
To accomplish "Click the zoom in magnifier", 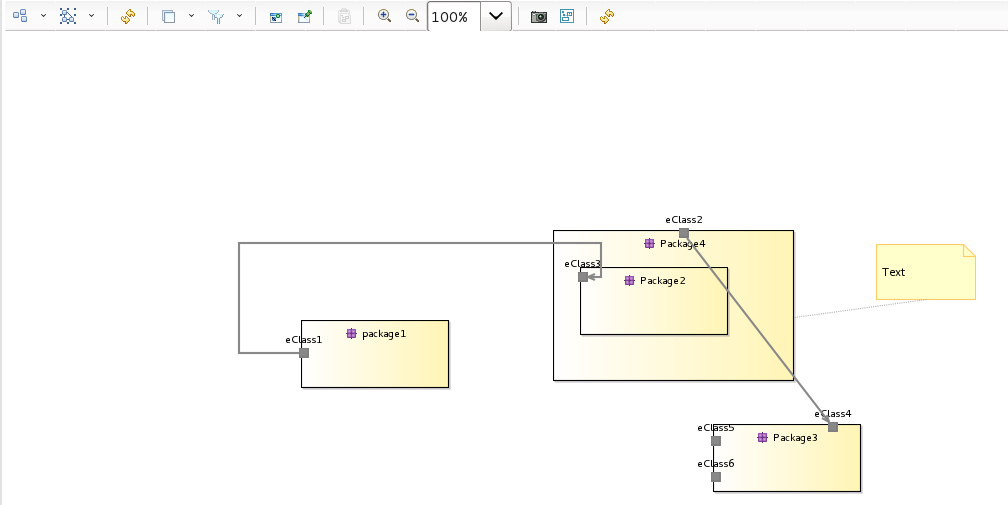I will 384,16.
